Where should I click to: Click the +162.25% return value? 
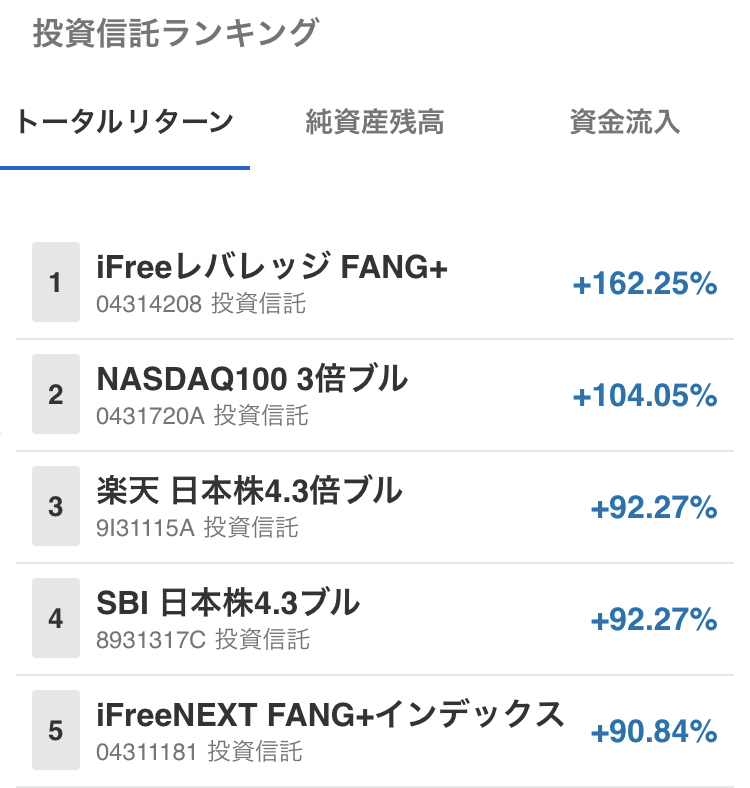point(645,284)
